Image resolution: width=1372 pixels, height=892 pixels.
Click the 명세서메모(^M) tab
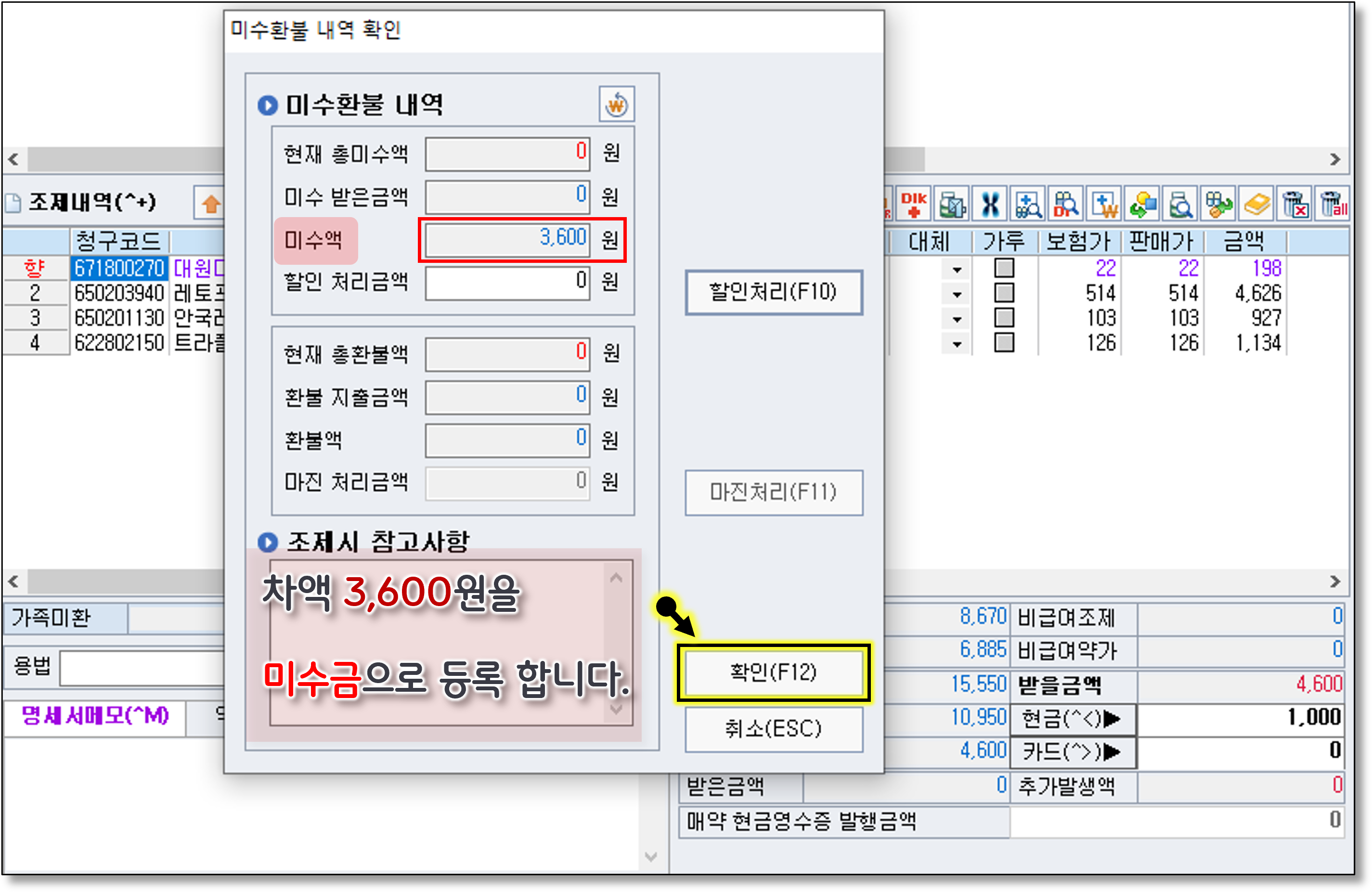tap(95, 716)
